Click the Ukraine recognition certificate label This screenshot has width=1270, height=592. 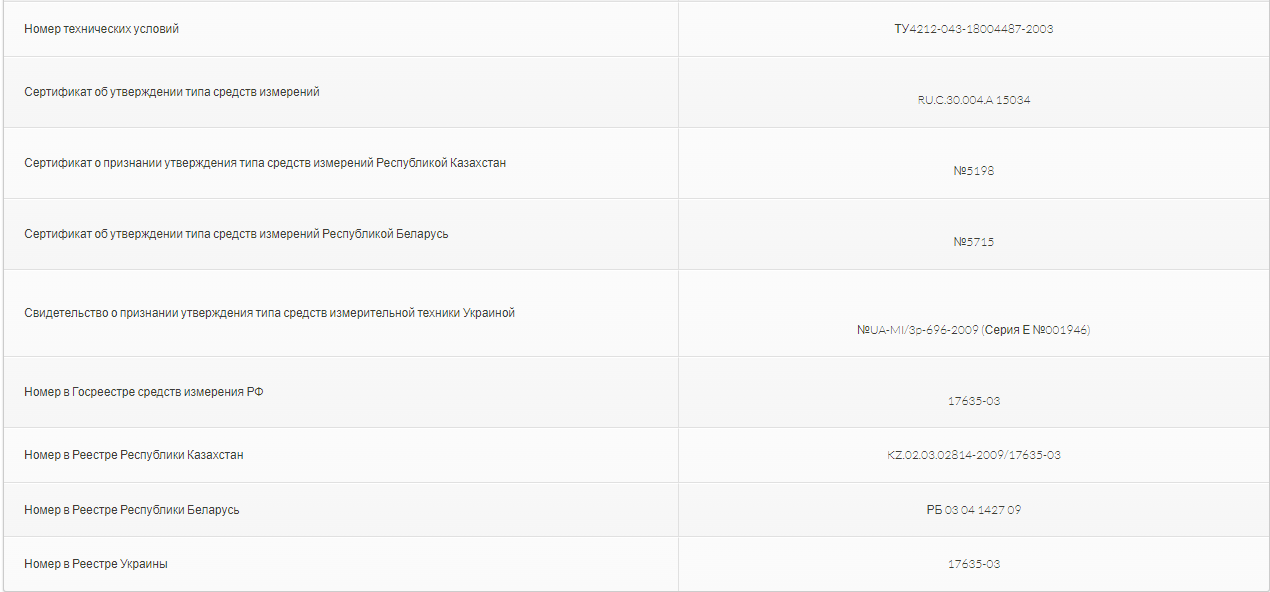[x=270, y=313]
